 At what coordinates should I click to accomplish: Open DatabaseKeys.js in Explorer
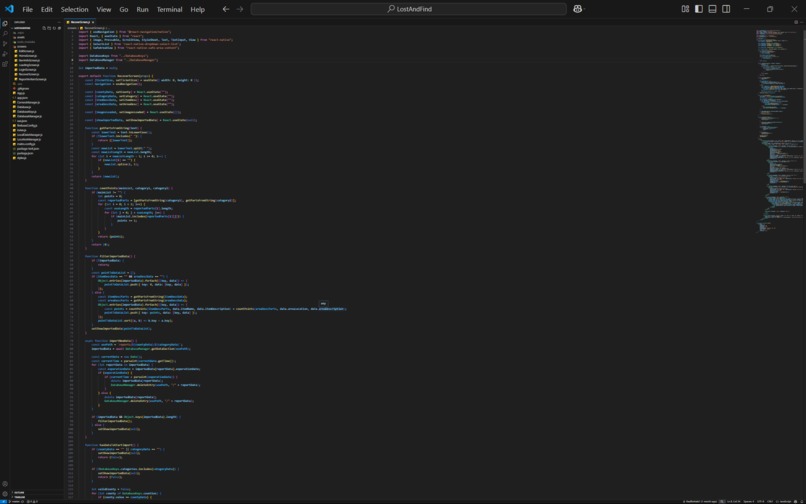(x=27, y=112)
